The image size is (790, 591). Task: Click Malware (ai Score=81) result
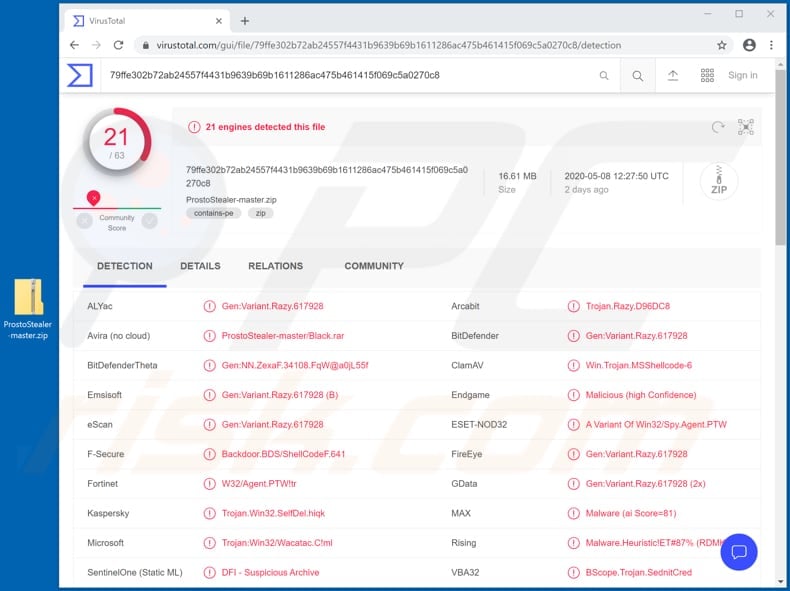click(x=631, y=513)
